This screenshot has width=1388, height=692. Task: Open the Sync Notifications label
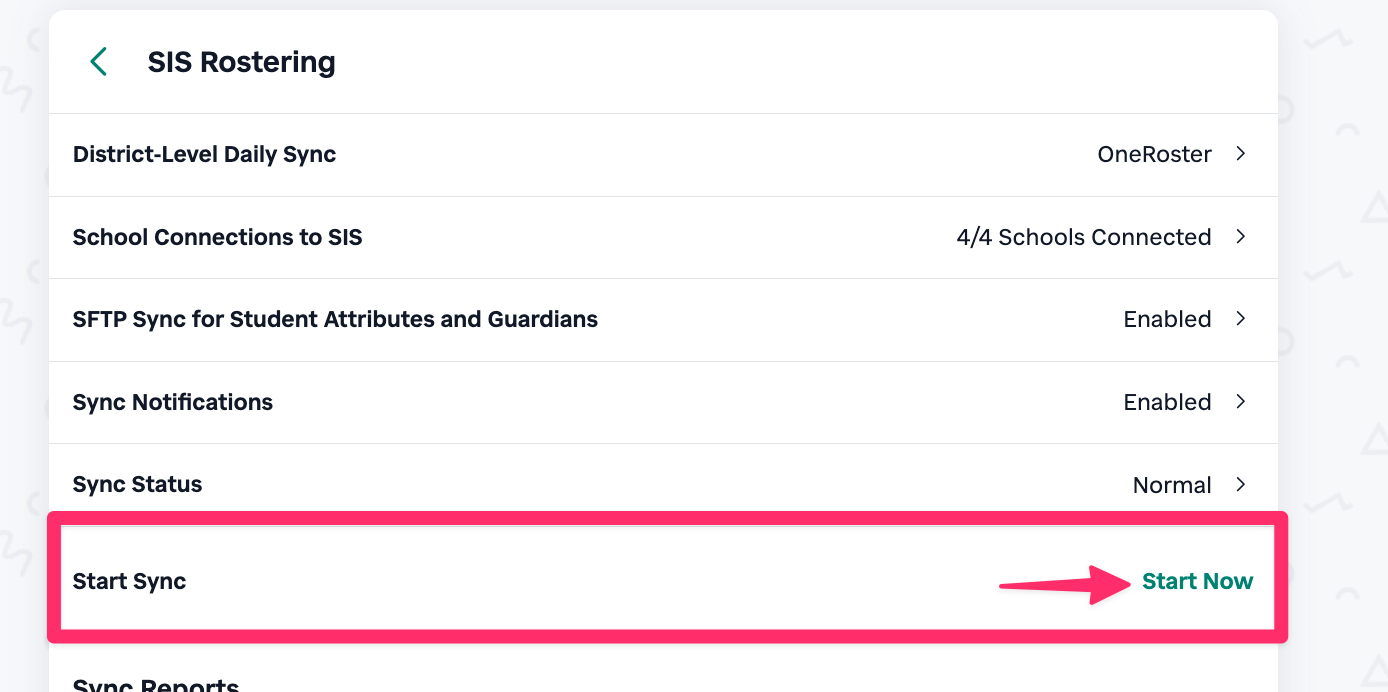tap(172, 402)
